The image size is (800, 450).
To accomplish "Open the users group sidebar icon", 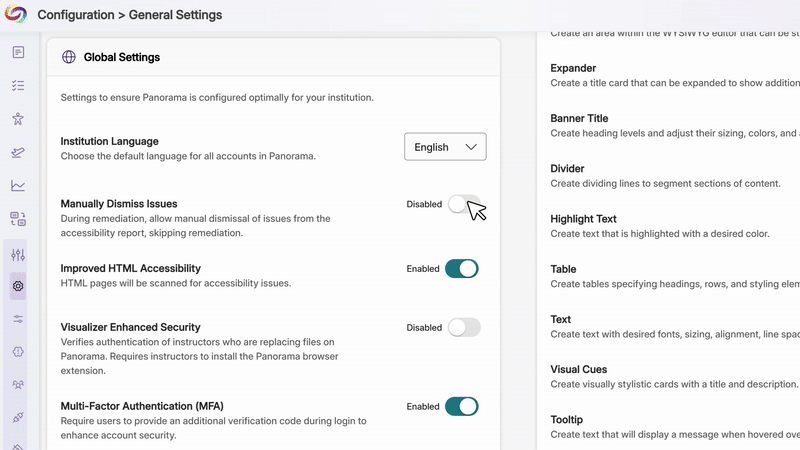I will 18,385.
